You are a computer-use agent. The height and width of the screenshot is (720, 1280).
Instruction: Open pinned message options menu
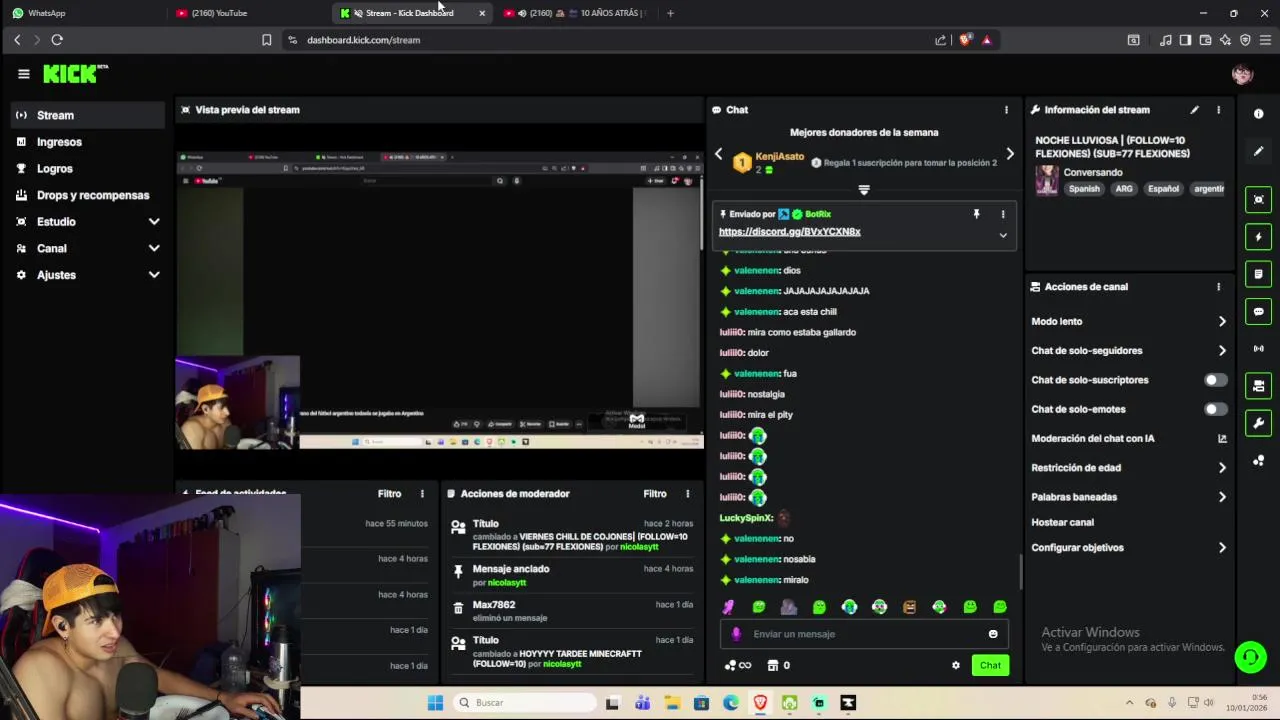point(1003,214)
